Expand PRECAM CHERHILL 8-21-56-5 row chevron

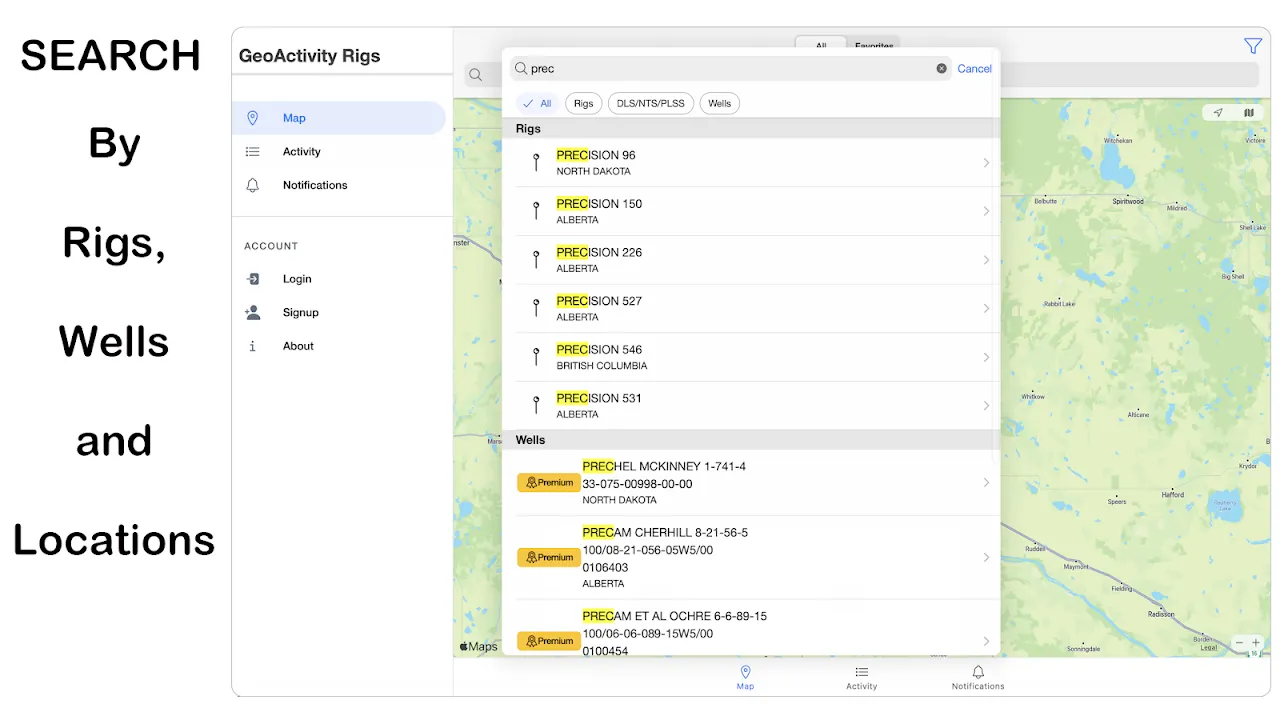(986, 558)
